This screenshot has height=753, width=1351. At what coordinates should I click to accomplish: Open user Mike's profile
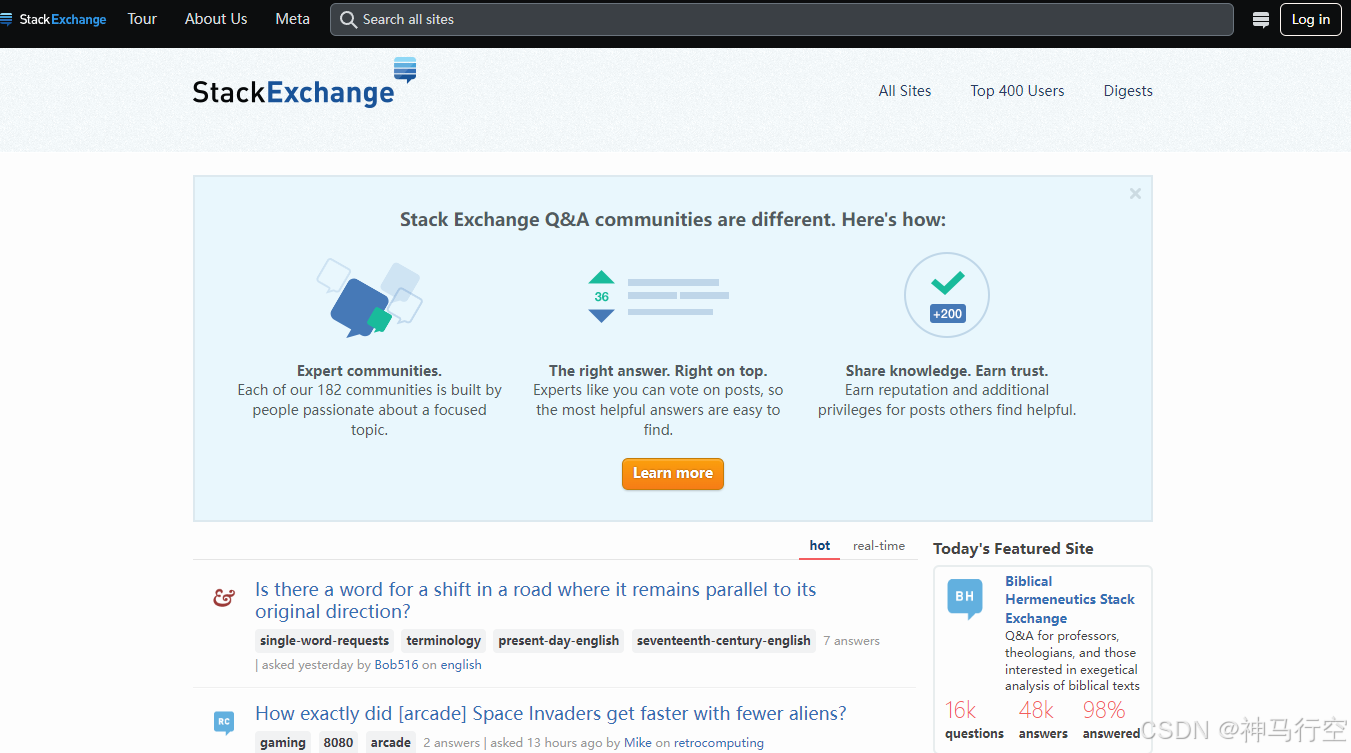(638, 743)
